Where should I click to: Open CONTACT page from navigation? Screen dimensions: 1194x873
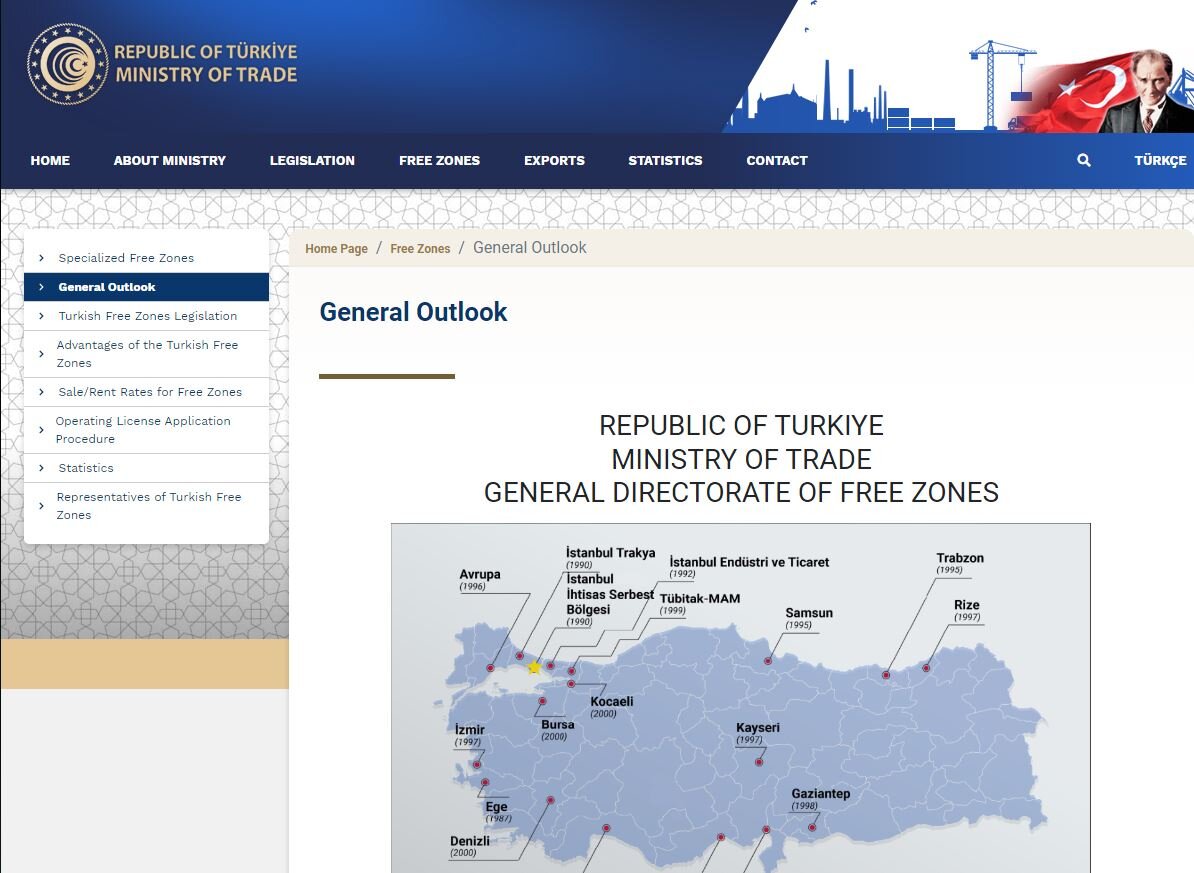(x=777, y=161)
